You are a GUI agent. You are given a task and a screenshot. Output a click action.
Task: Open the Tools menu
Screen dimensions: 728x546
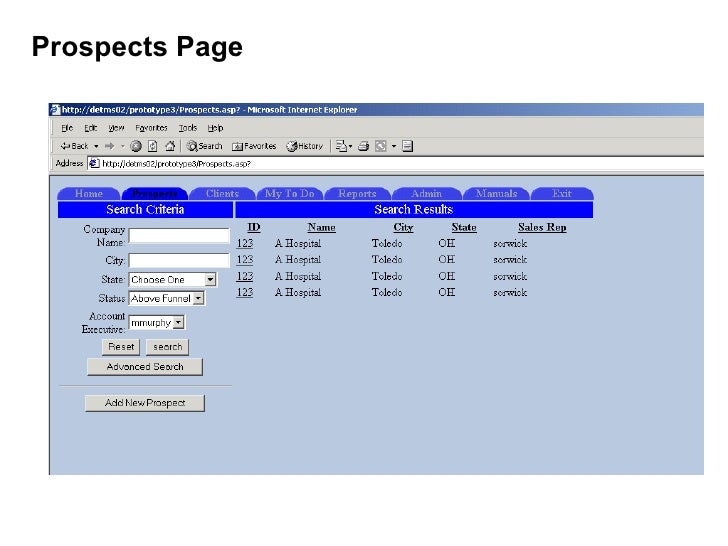point(188,128)
